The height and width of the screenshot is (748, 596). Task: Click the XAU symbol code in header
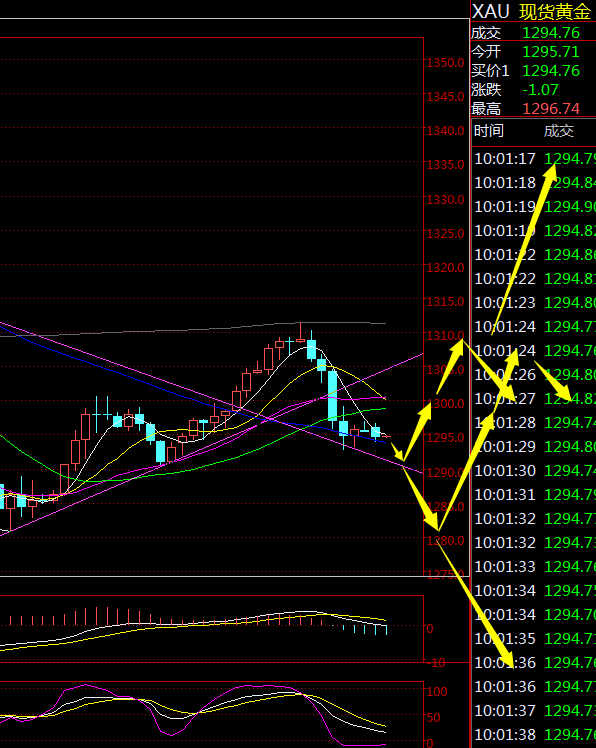(491, 11)
